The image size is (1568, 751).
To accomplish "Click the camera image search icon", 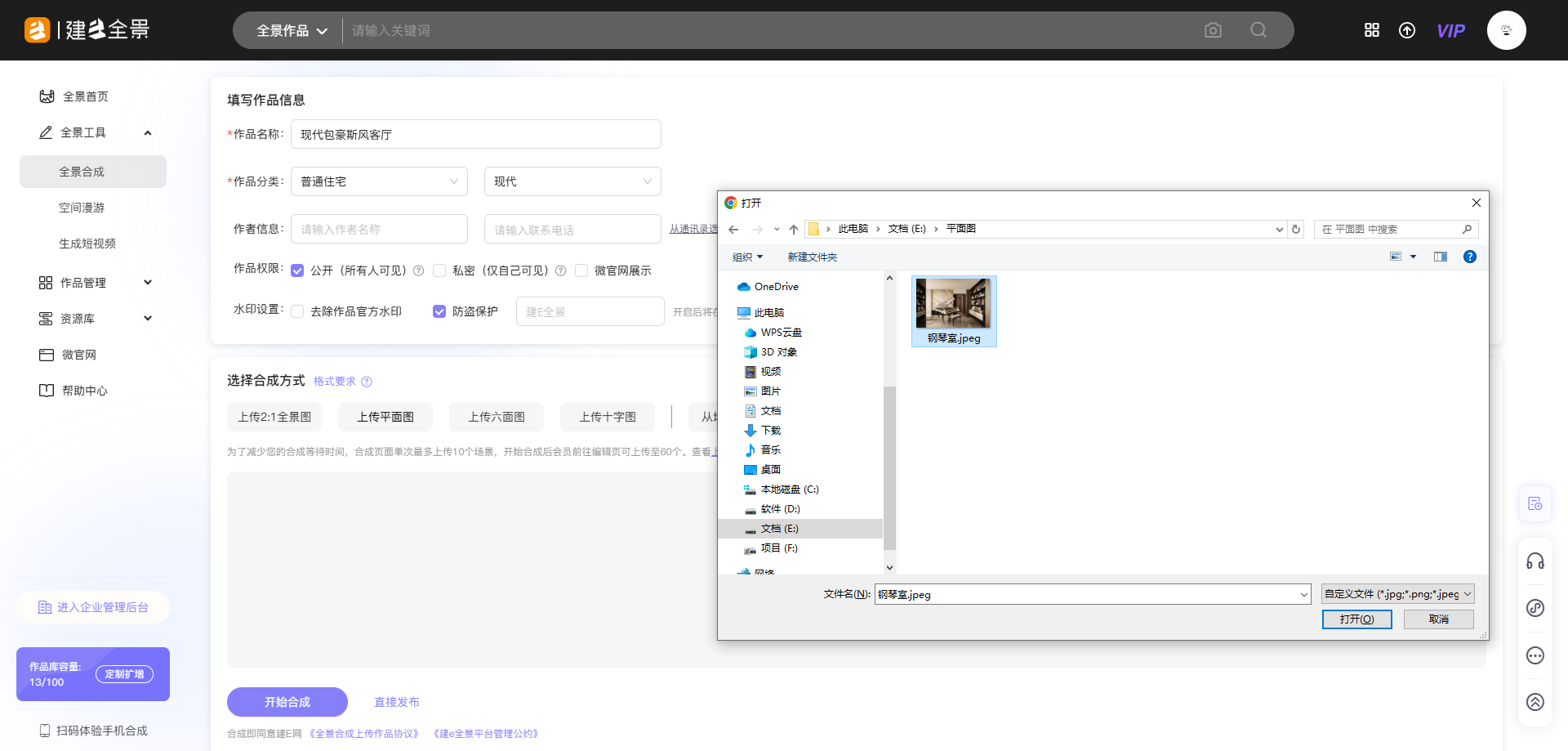I will pyautogui.click(x=1213, y=30).
